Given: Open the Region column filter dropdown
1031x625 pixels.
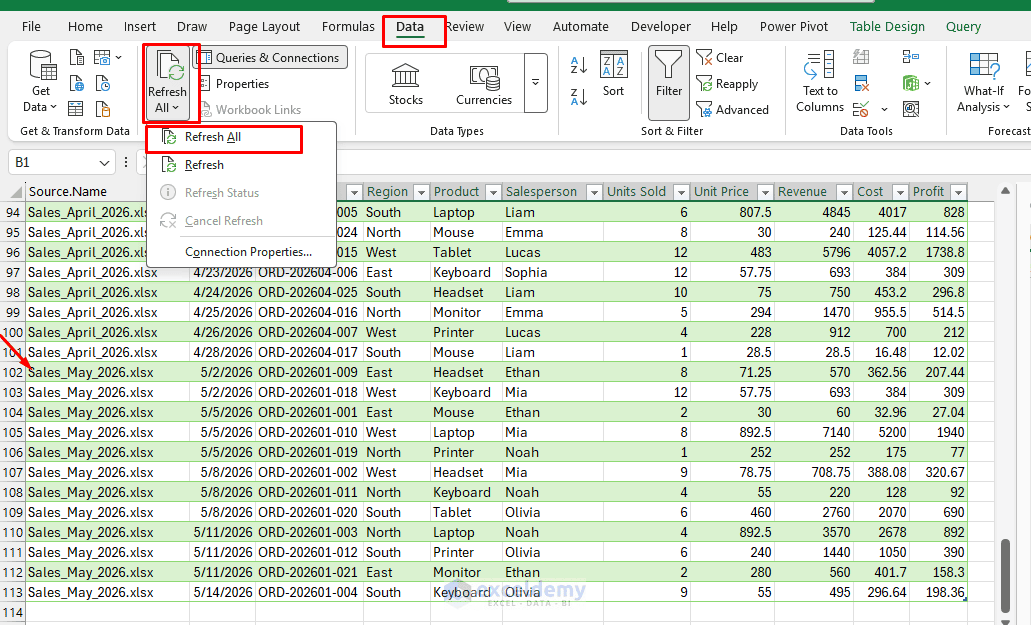Looking at the screenshot, I should tap(421, 192).
